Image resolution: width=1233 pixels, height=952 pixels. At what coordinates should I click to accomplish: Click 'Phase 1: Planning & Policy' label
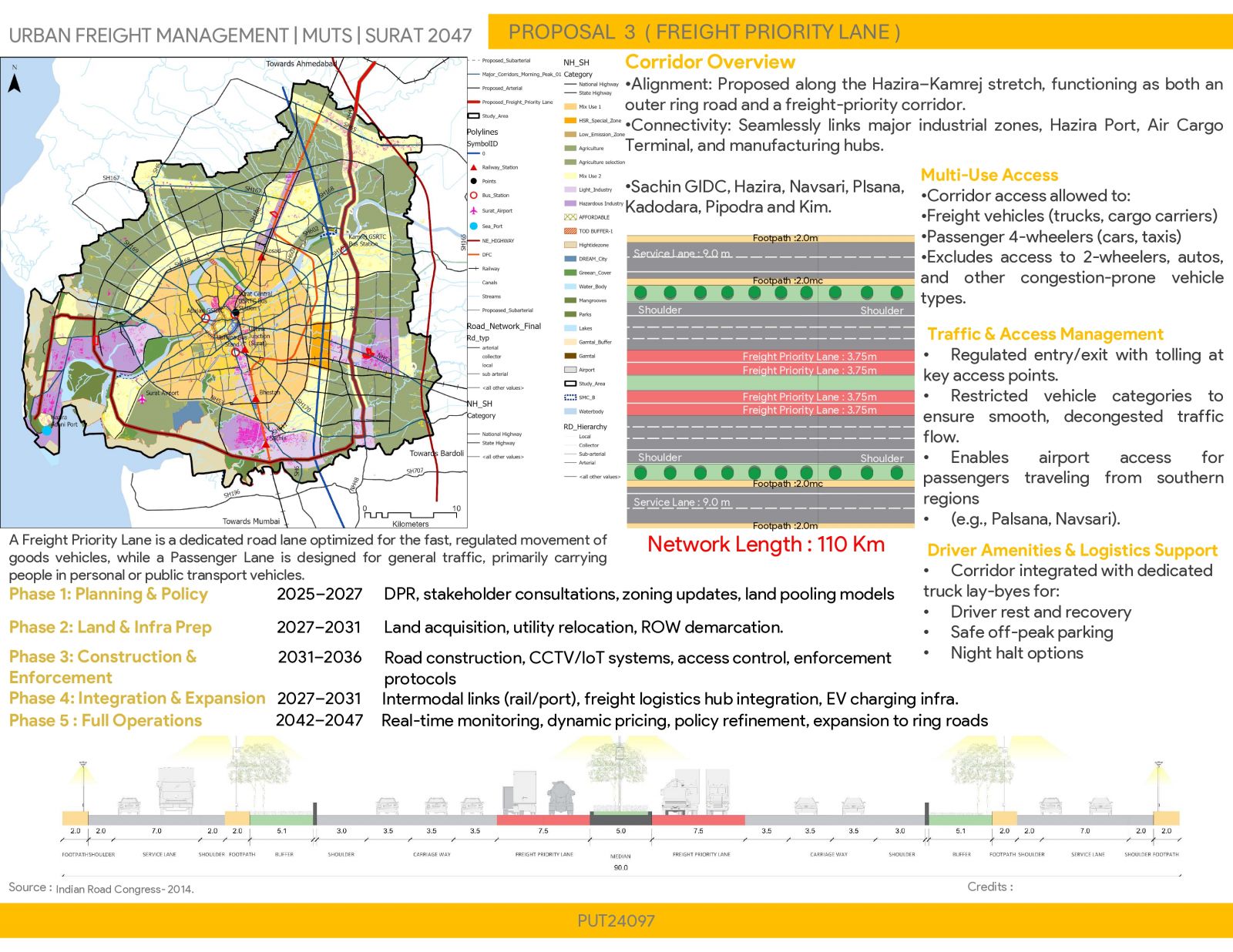(109, 594)
